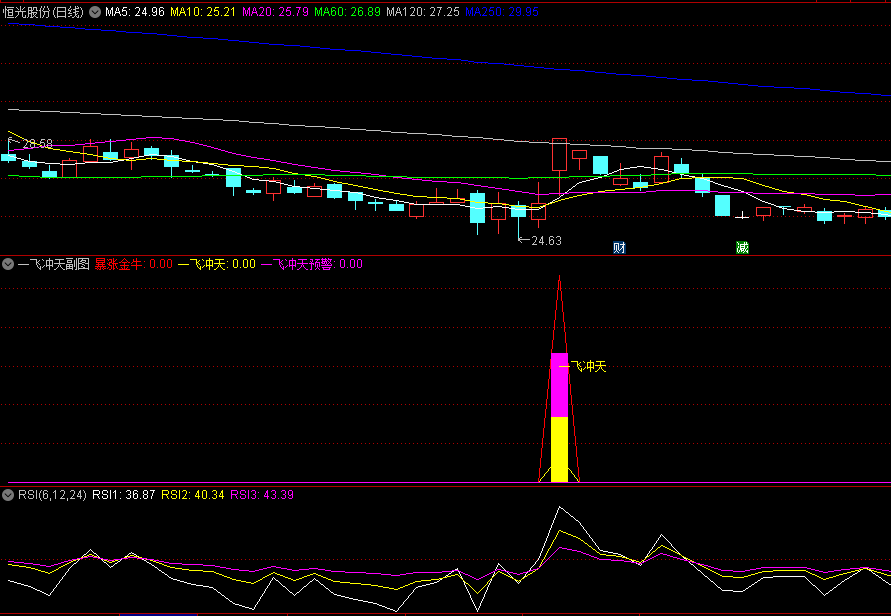Click the MA60: 26.89 label
Viewport: 891px width, 616px height.
[x=347, y=12]
